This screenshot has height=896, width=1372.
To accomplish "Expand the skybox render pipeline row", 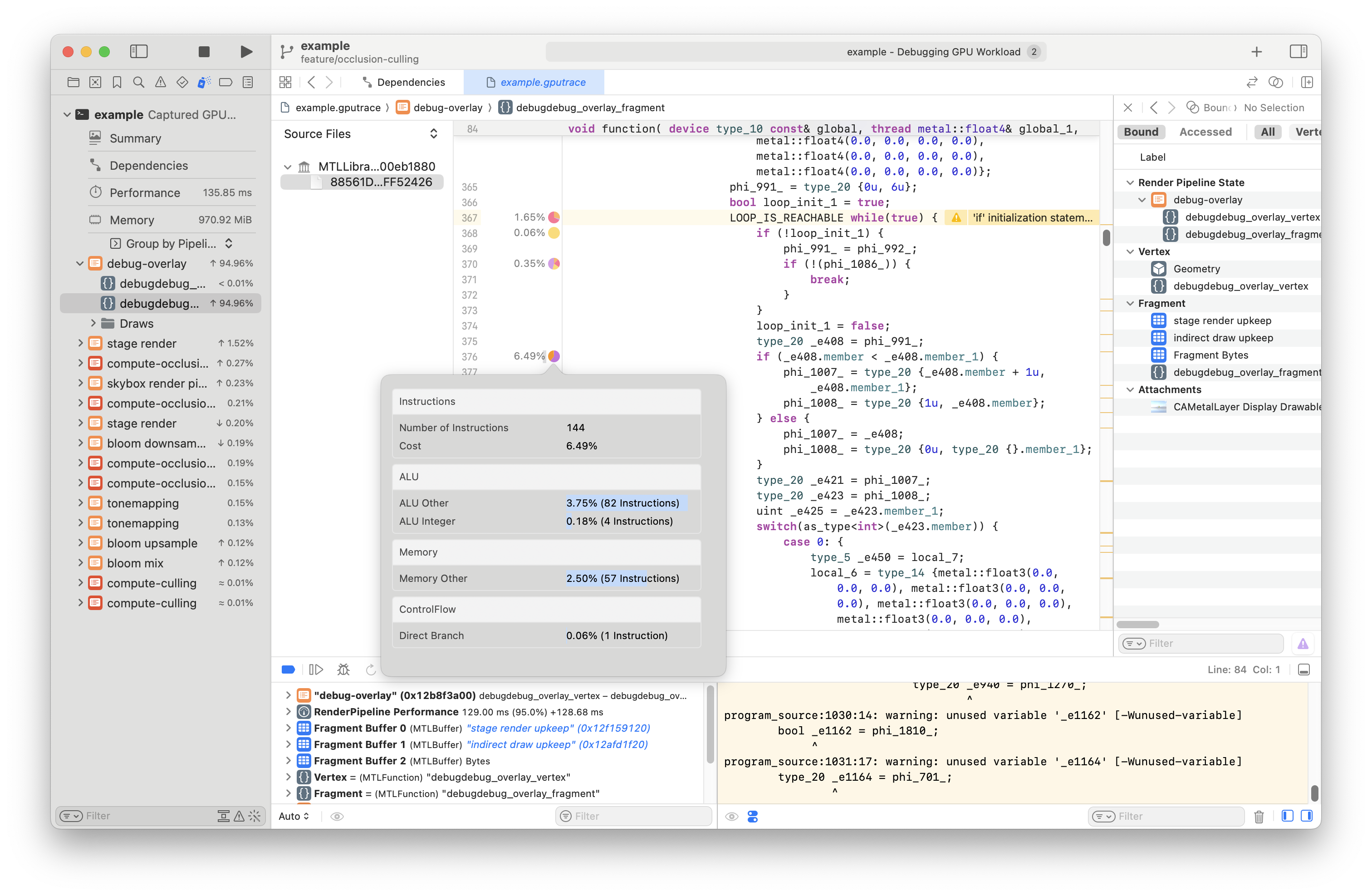I will pos(80,384).
